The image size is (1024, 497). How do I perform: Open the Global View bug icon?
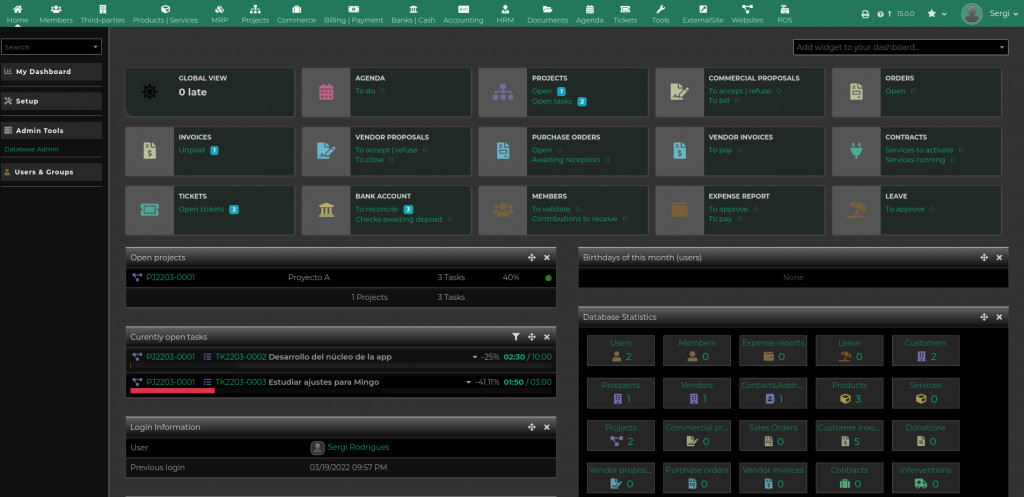149,92
